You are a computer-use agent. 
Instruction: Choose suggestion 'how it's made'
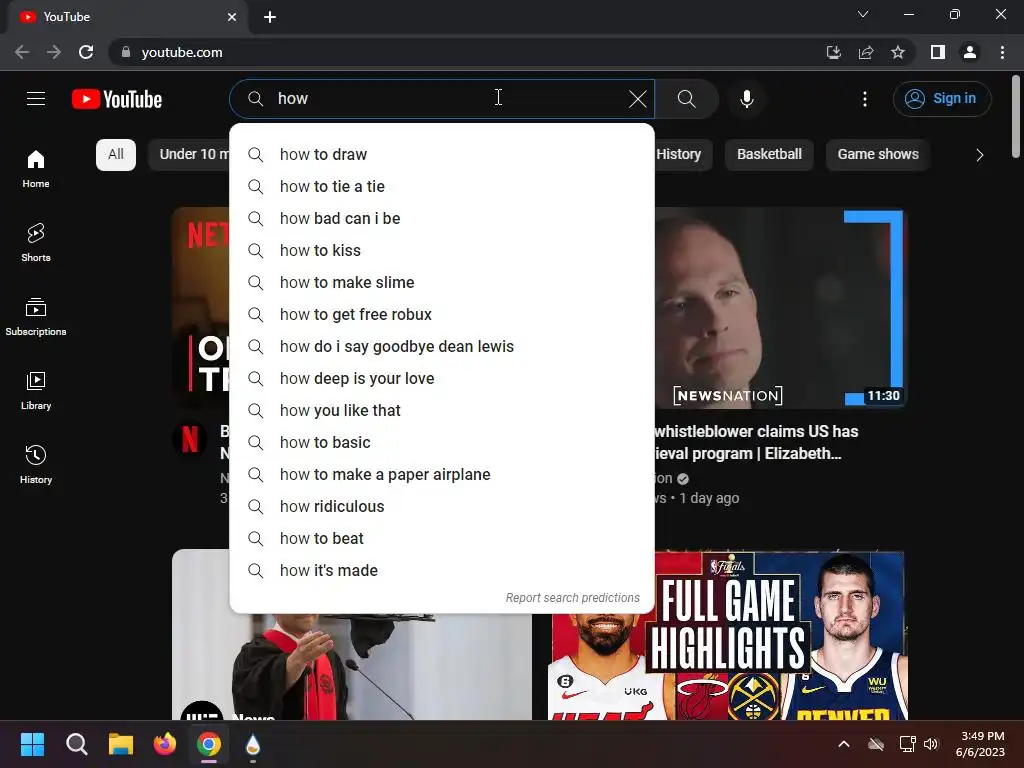(442, 571)
